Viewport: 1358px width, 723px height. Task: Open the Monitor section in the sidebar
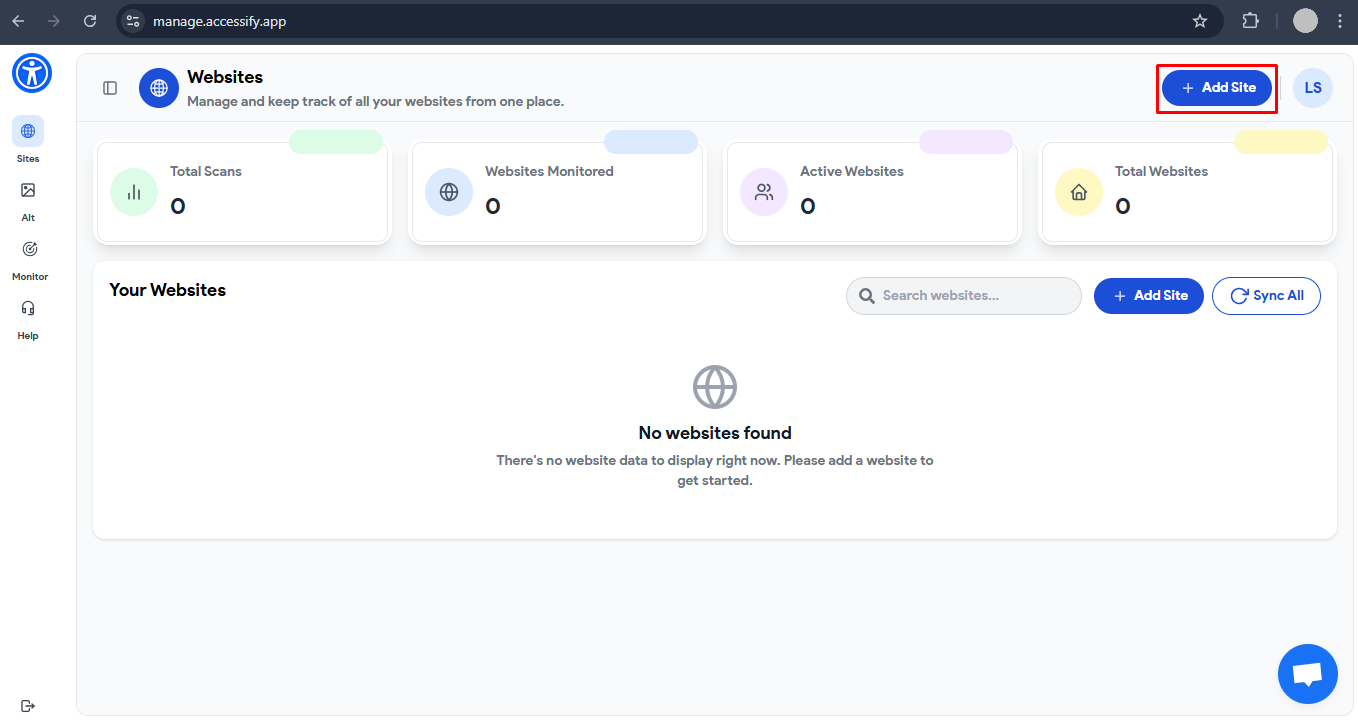(x=29, y=255)
